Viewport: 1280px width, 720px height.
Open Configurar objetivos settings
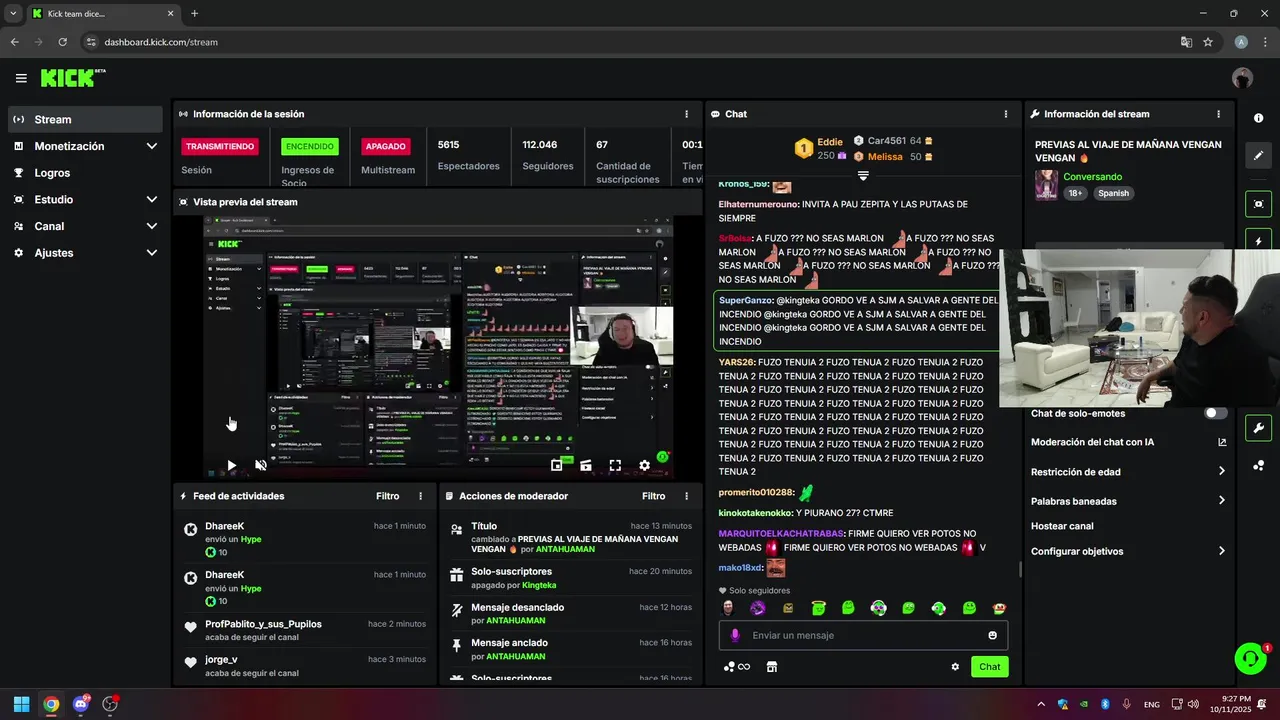(1128, 551)
